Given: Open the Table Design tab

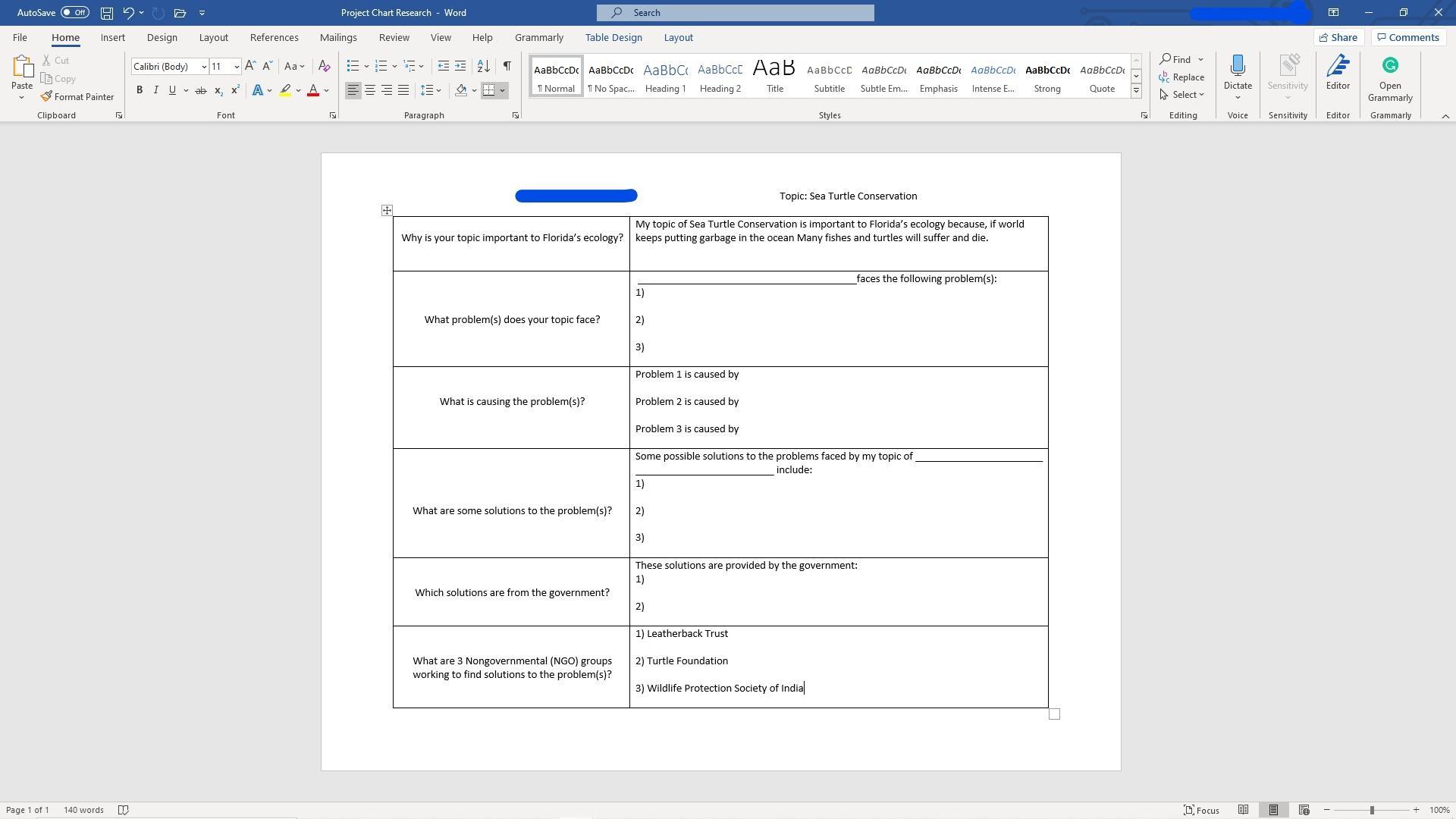Looking at the screenshot, I should [613, 37].
